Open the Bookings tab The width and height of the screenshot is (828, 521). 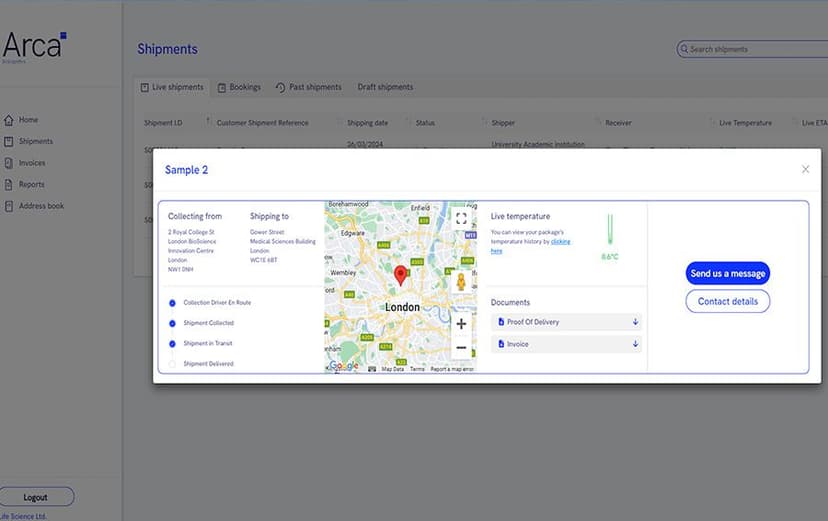tap(239, 87)
